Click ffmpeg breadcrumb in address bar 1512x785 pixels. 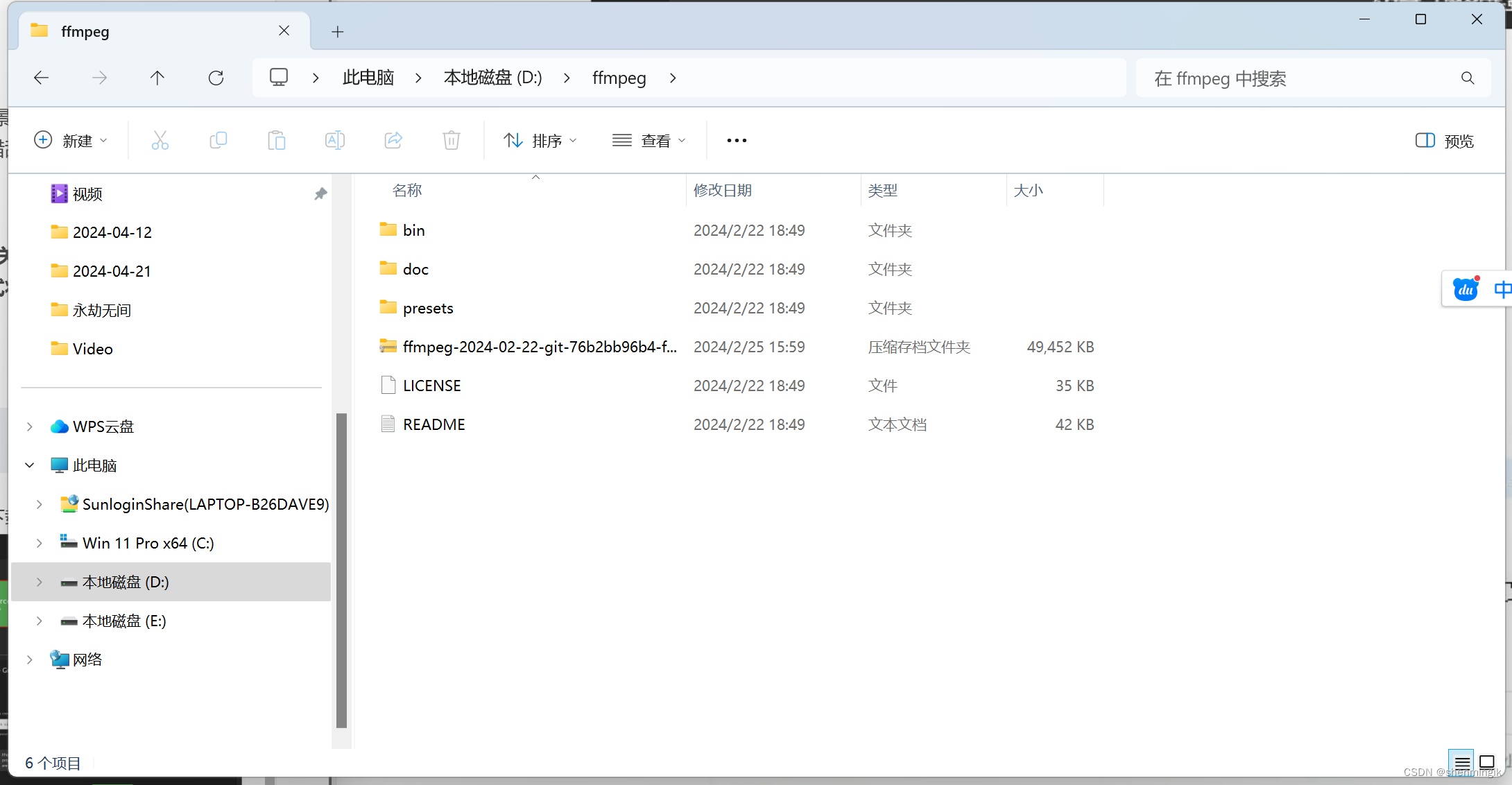(619, 78)
